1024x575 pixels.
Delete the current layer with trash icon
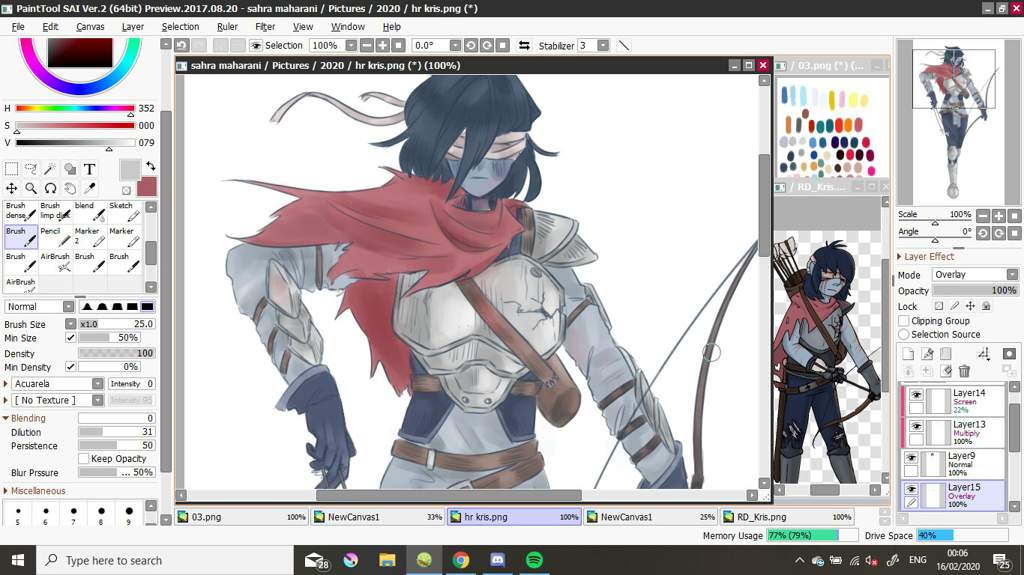point(964,370)
